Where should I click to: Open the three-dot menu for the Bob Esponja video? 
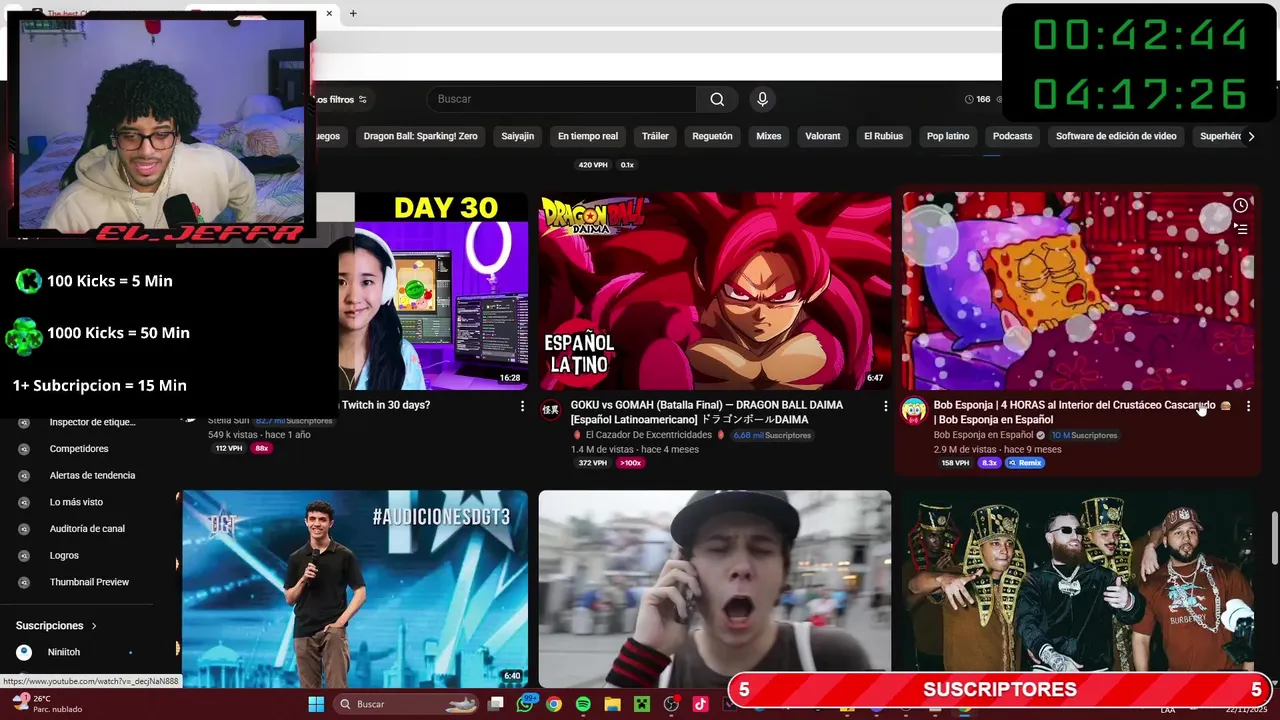click(x=1248, y=406)
